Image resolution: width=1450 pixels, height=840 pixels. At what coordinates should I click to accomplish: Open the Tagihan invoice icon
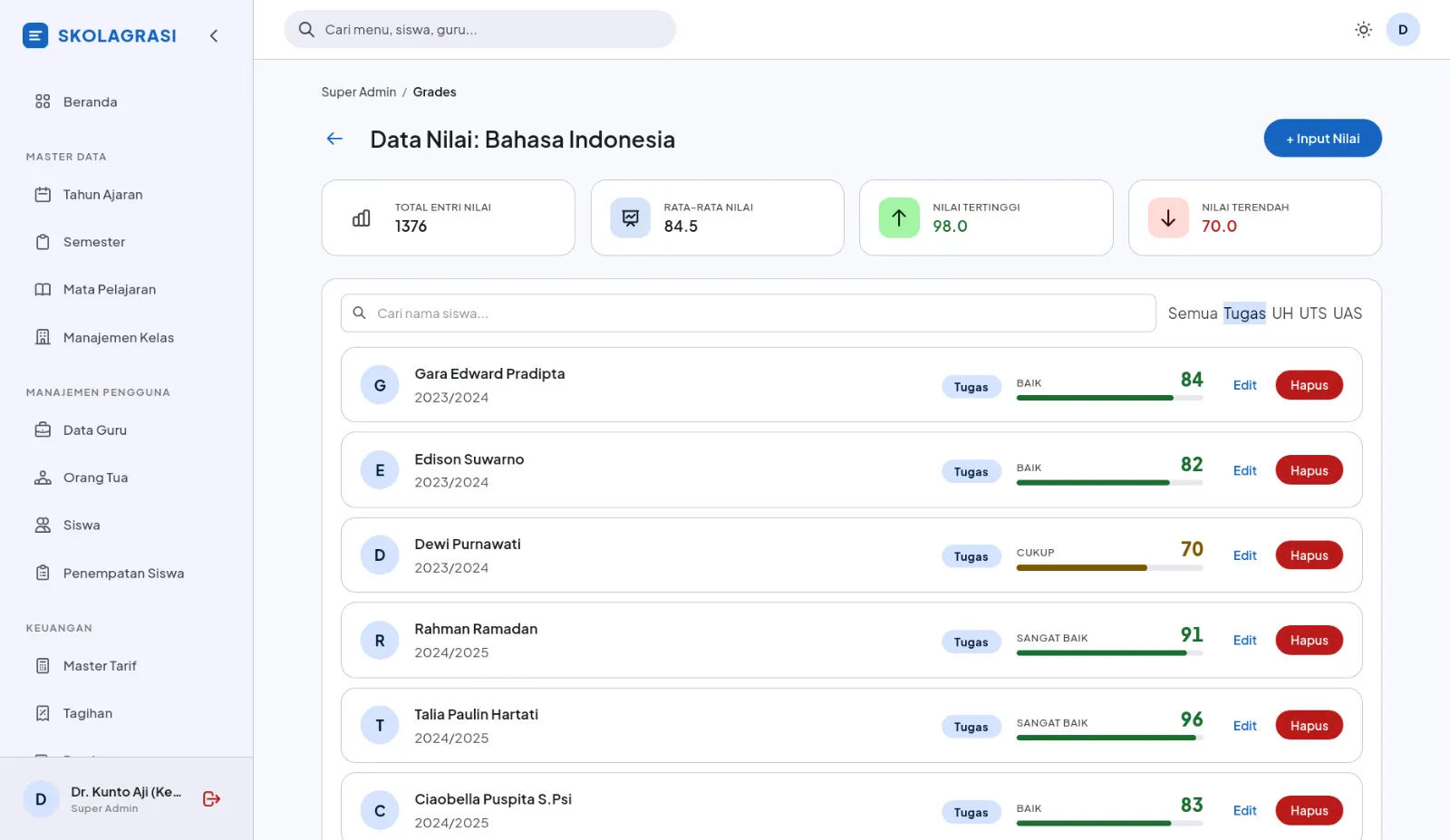(43, 713)
